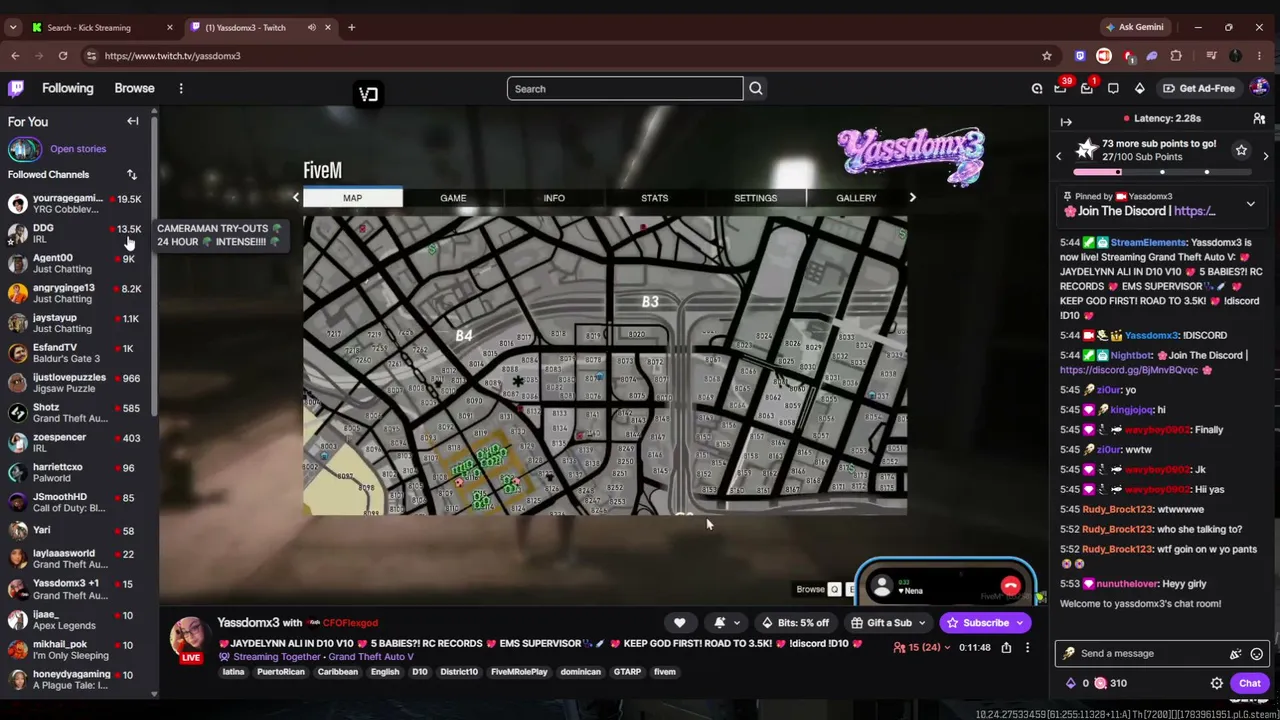Open the CFOFlexgod co-streamer link
This screenshot has width=1280, height=720.
pos(350,623)
